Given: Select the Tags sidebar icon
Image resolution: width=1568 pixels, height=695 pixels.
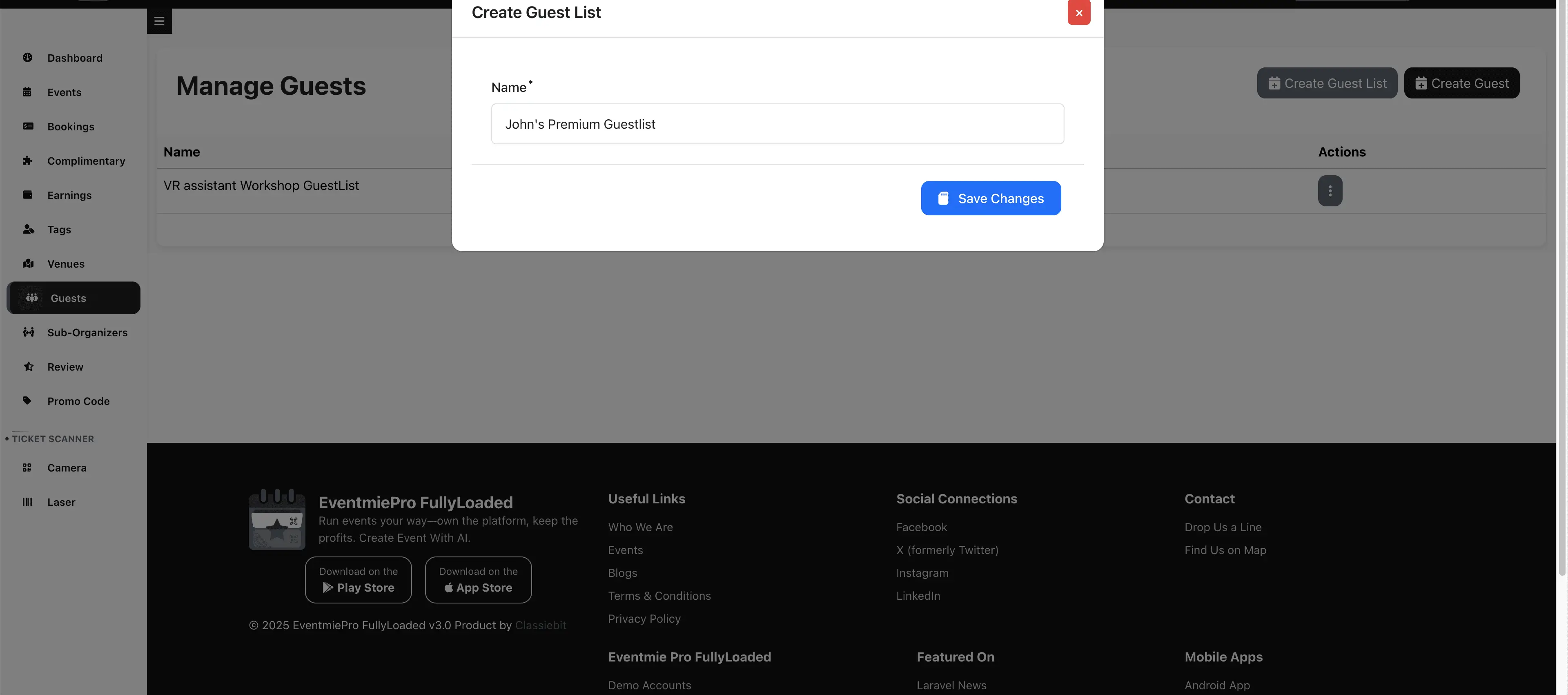Looking at the screenshot, I should pos(28,229).
